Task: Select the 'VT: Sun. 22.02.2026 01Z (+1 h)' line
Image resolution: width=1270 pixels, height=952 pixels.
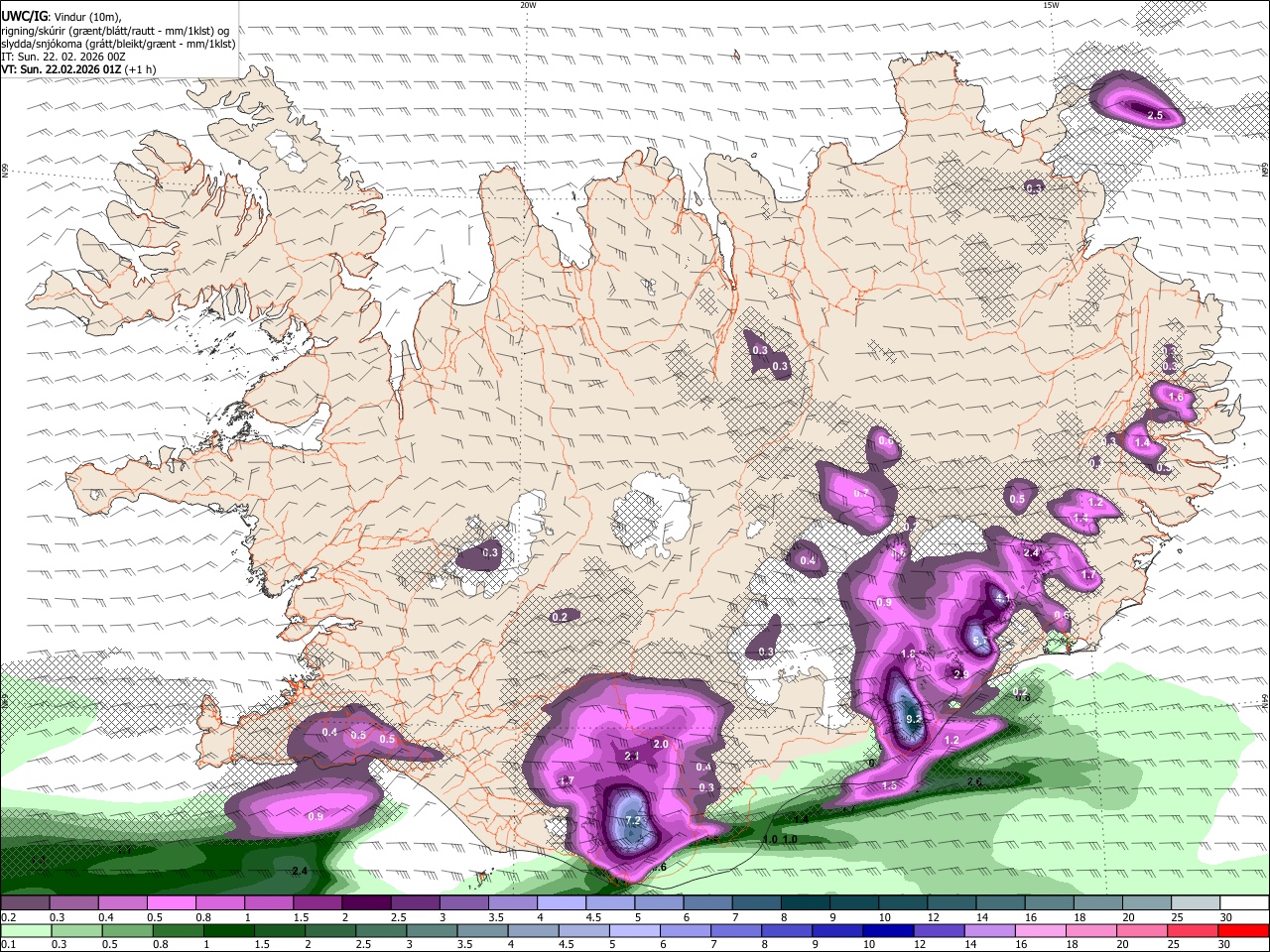Action: pos(78,70)
